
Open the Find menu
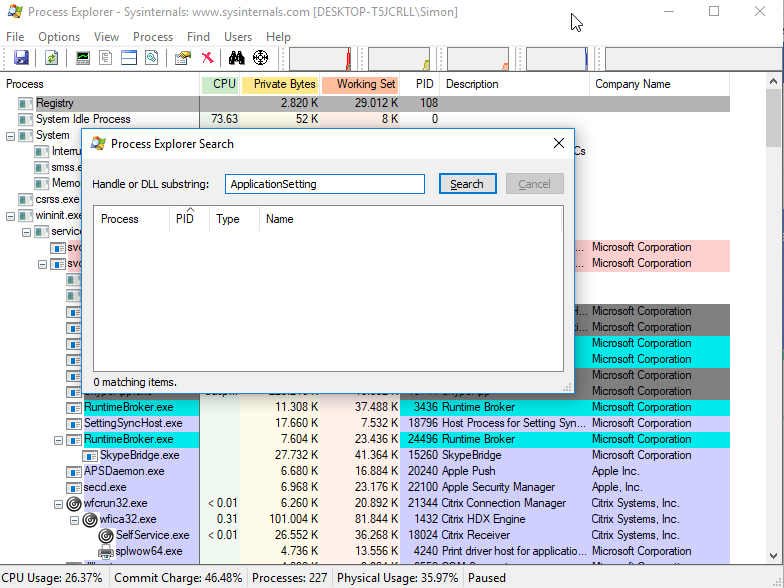198,37
